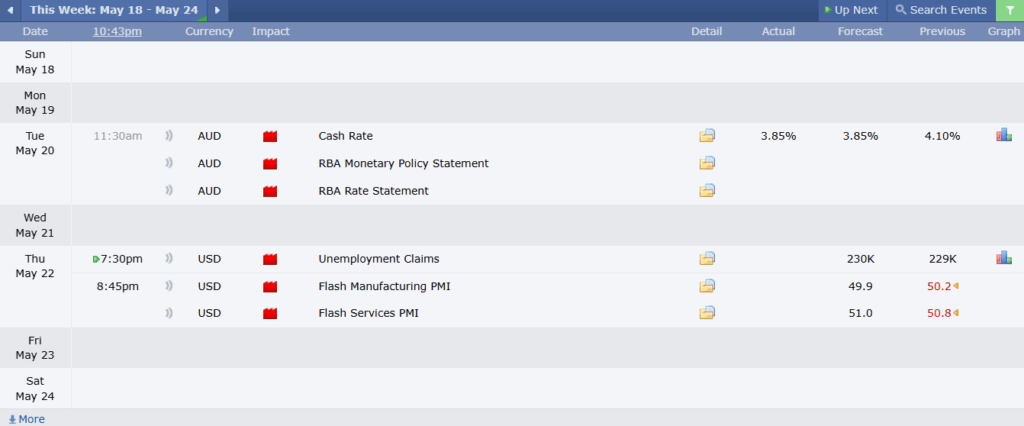The image size is (1024, 426).
Task: Toggle the sound alert for Cash Rate
Action: click(168, 136)
